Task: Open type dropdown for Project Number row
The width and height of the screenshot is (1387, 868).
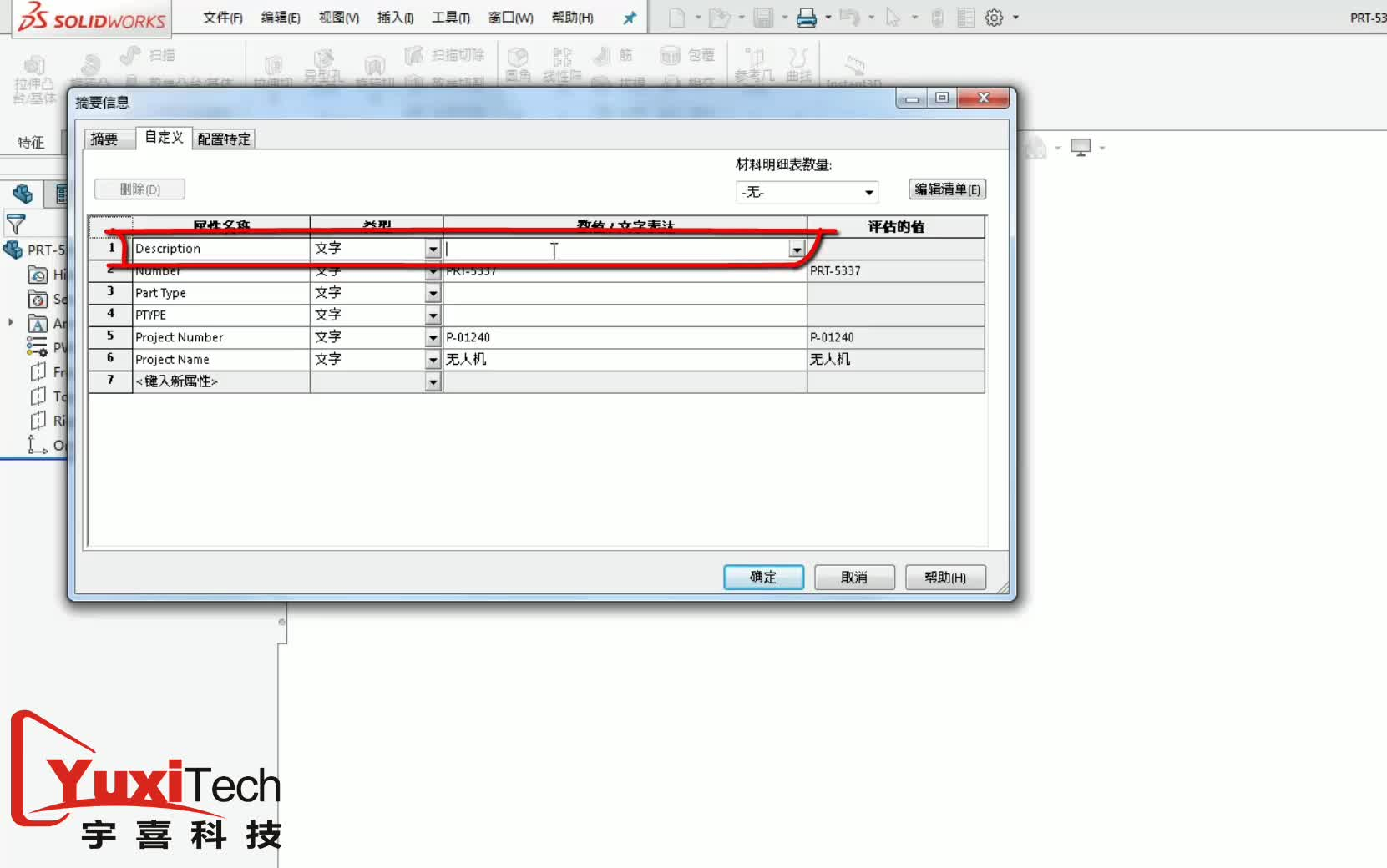Action: (433, 337)
